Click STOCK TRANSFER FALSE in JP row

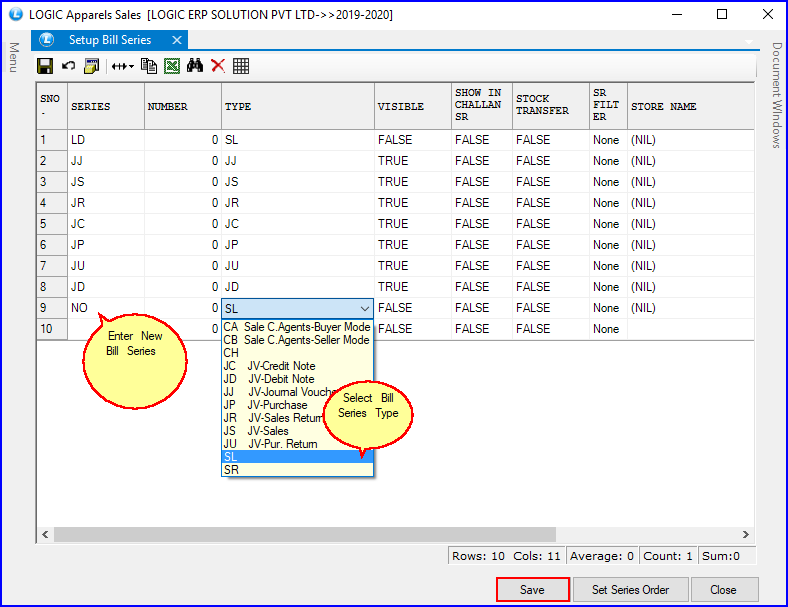click(x=551, y=245)
